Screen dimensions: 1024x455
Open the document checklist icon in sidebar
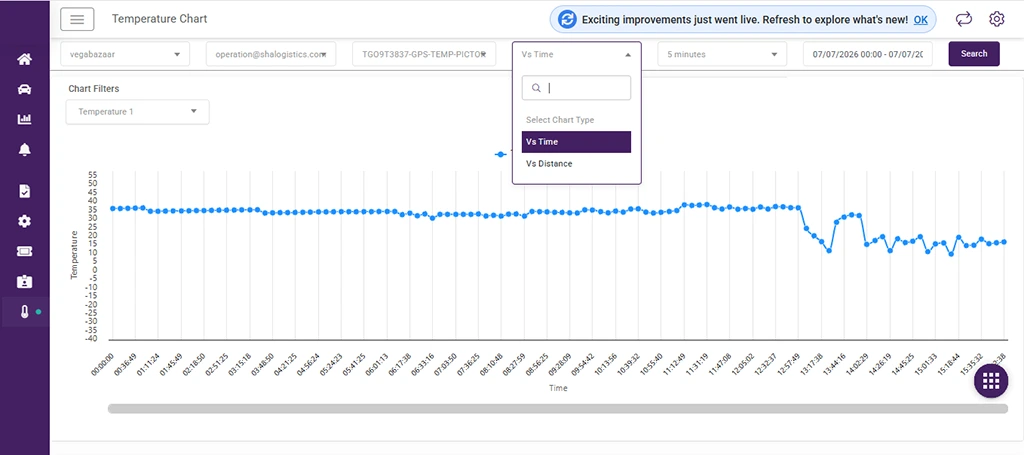tap(24, 191)
